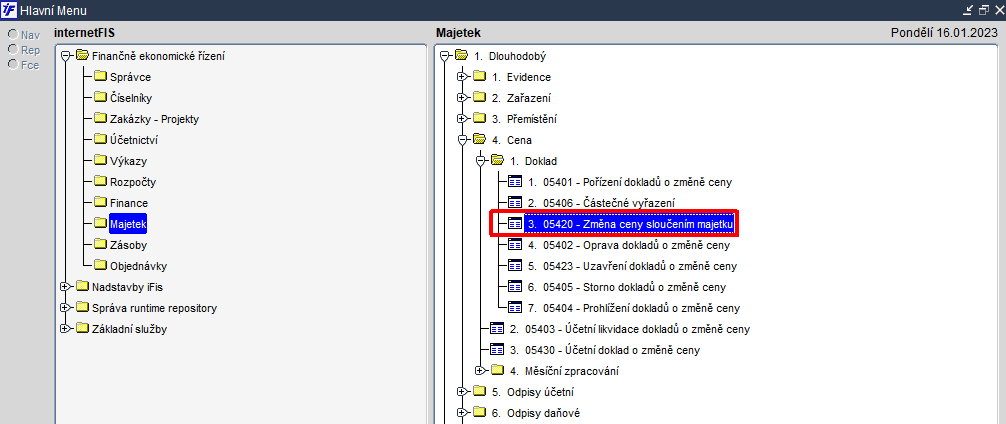Select Správa runtime repository tree label
1006x424 pixels.
point(155,308)
